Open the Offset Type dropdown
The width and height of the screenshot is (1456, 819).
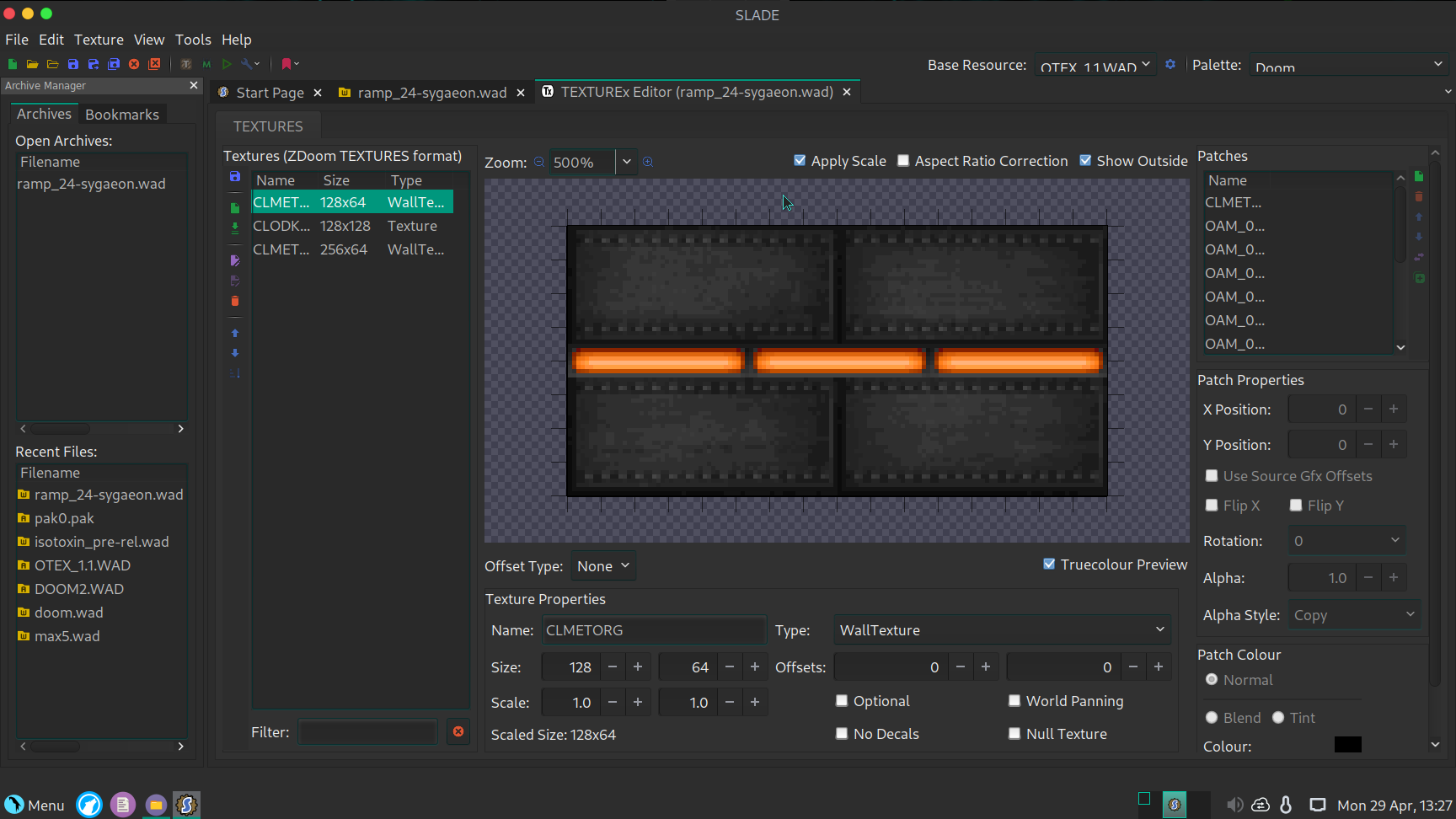[603, 566]
